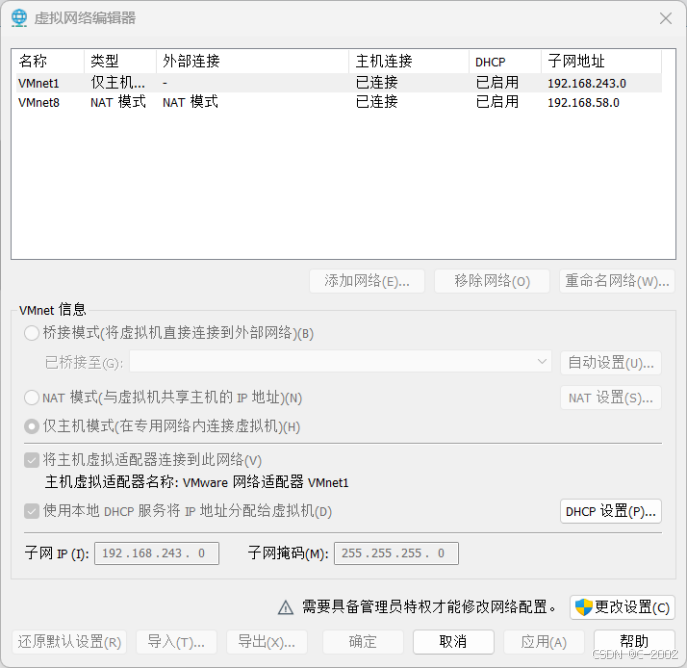Screen dimensions: 688x668
Task: Click 主机虚拟适配器名称 label text
Action: pyautogui.click(x=110, y=482)
